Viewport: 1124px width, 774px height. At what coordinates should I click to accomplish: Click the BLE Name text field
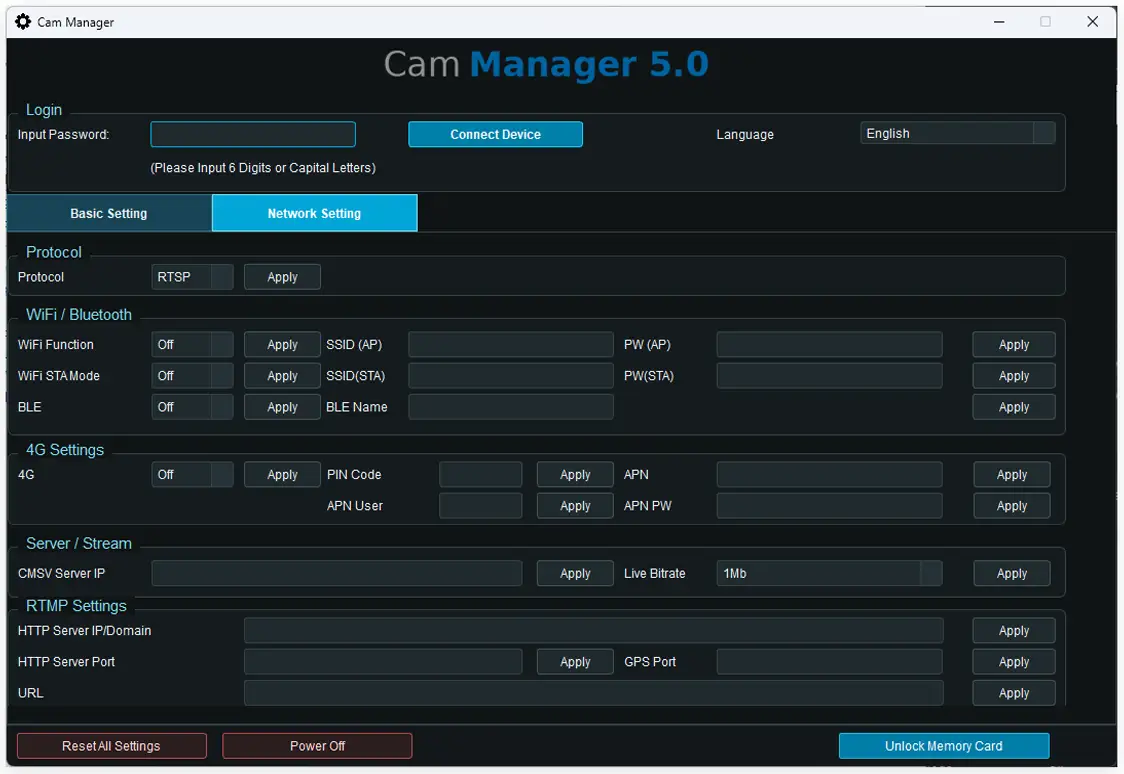(511, 407)
